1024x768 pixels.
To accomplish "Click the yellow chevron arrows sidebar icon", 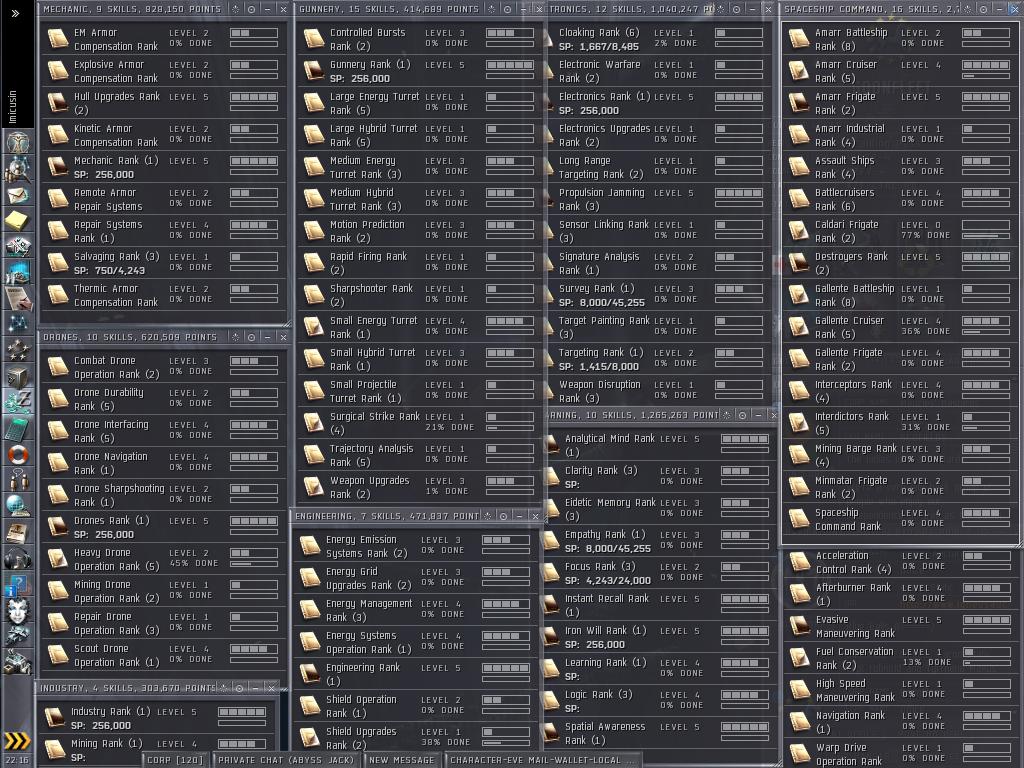I will pyautogui.click(x=18, y=741).
